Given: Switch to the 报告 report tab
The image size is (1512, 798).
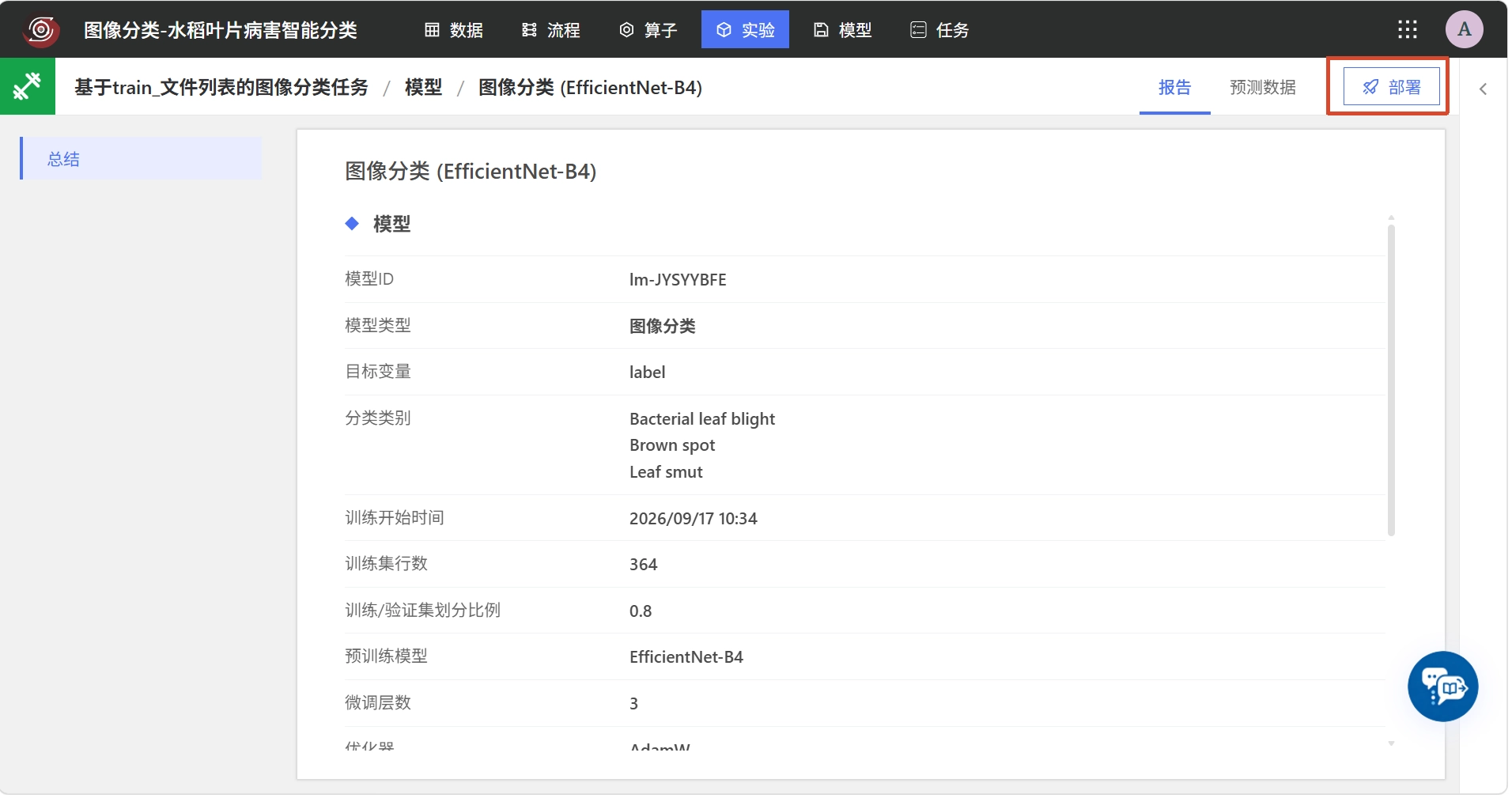Looking at the screenshot, I should (1175, 87).
